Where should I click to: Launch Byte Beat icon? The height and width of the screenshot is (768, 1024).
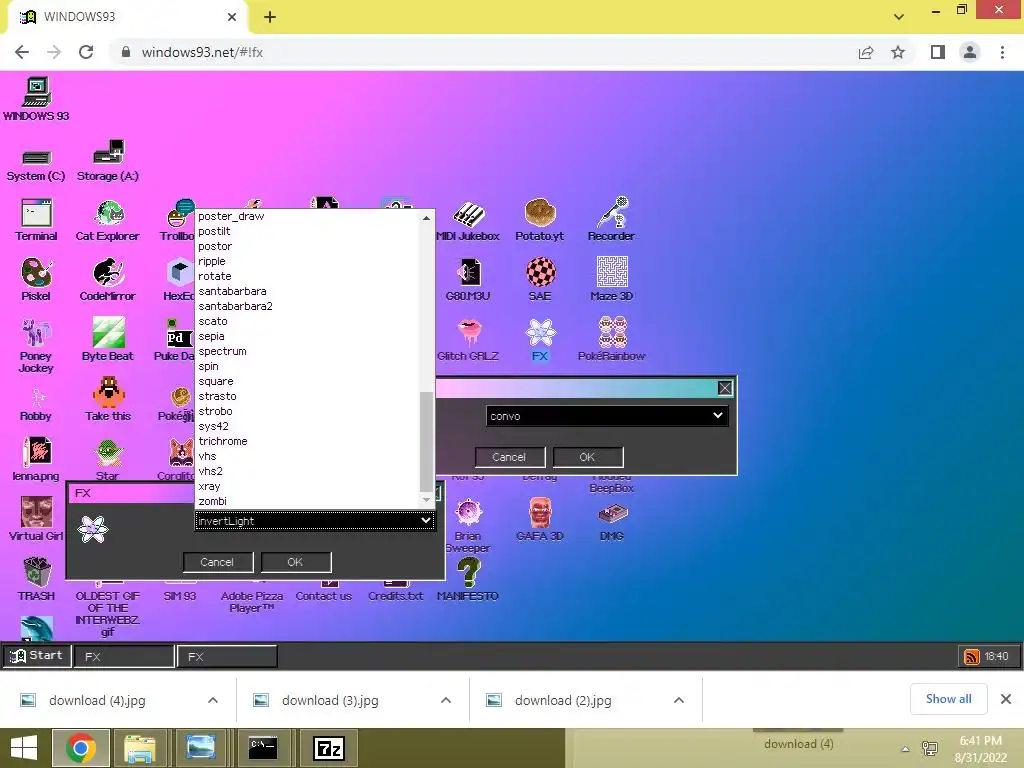click(108, 332)
